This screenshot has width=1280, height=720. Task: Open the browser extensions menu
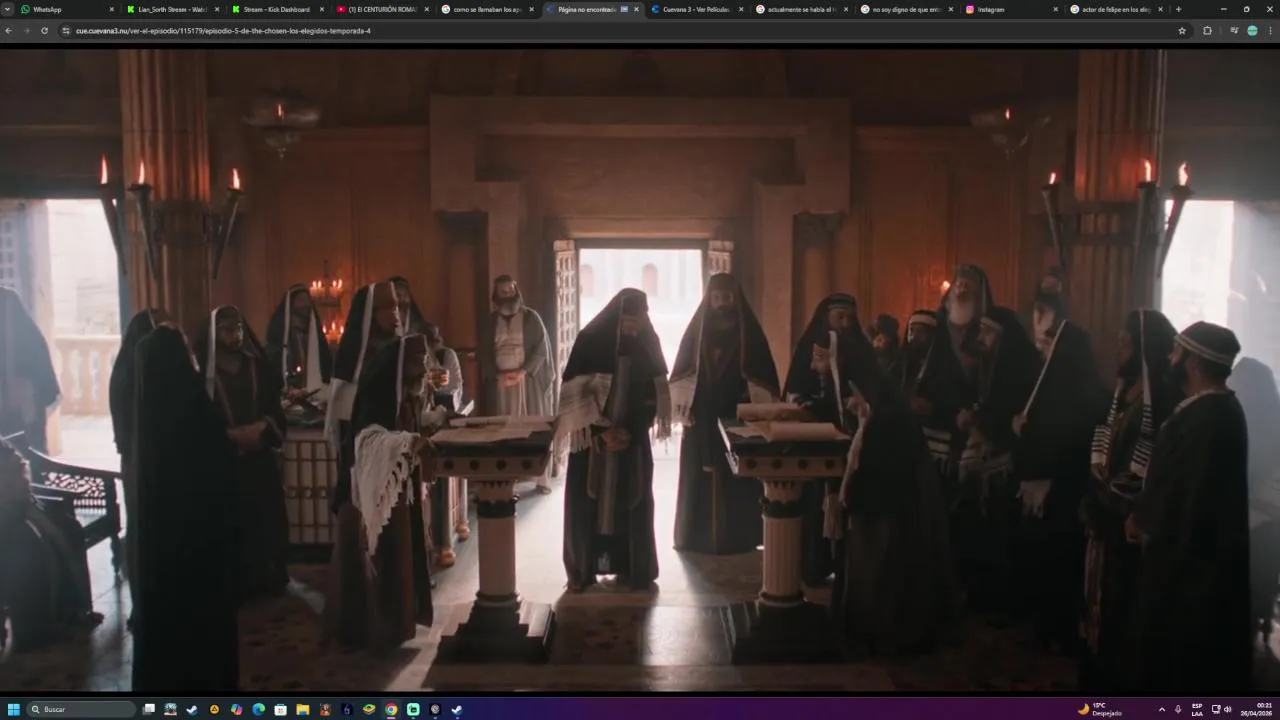1207,31
